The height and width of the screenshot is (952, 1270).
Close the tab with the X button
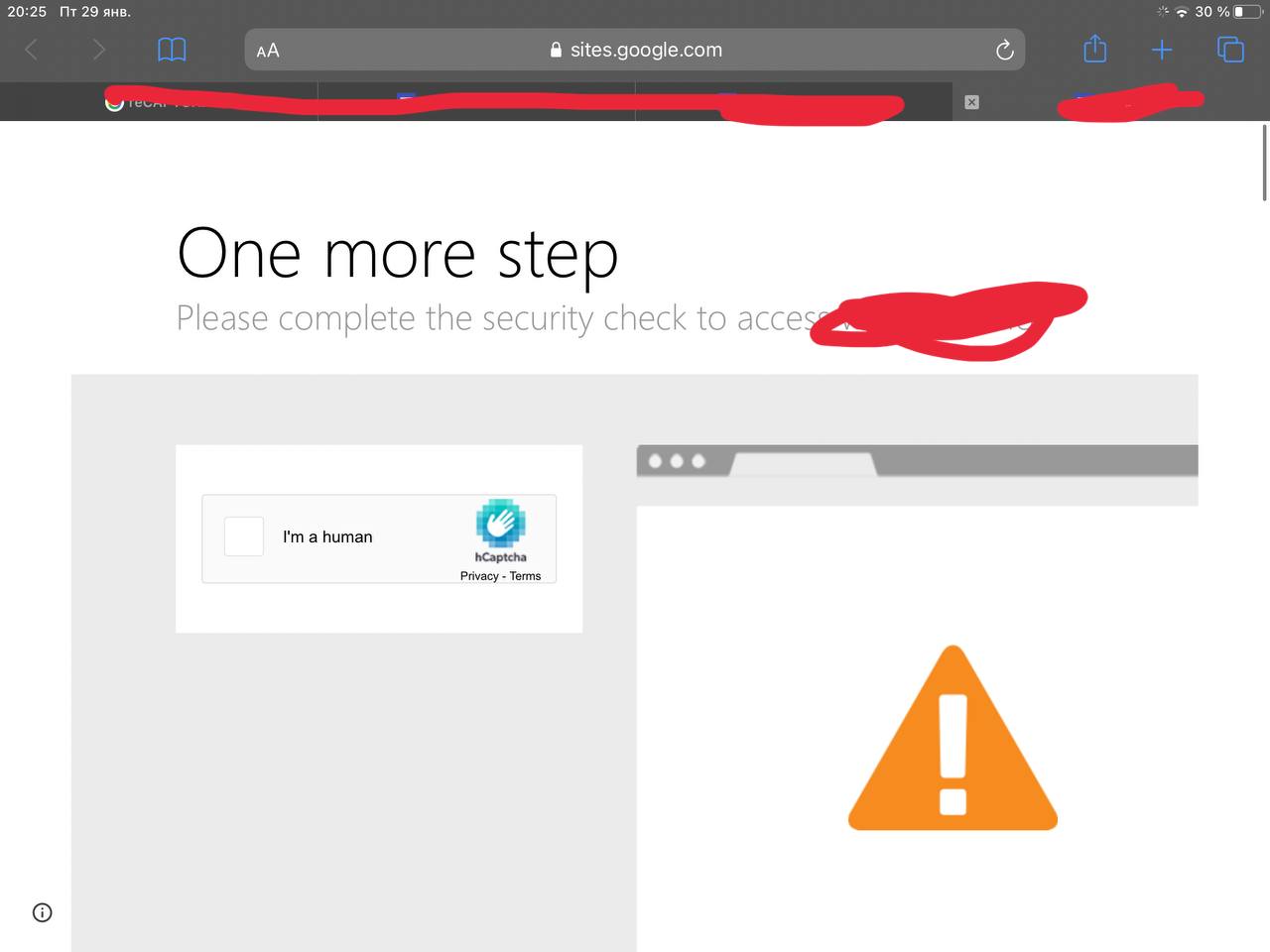[x=971, y=102]
